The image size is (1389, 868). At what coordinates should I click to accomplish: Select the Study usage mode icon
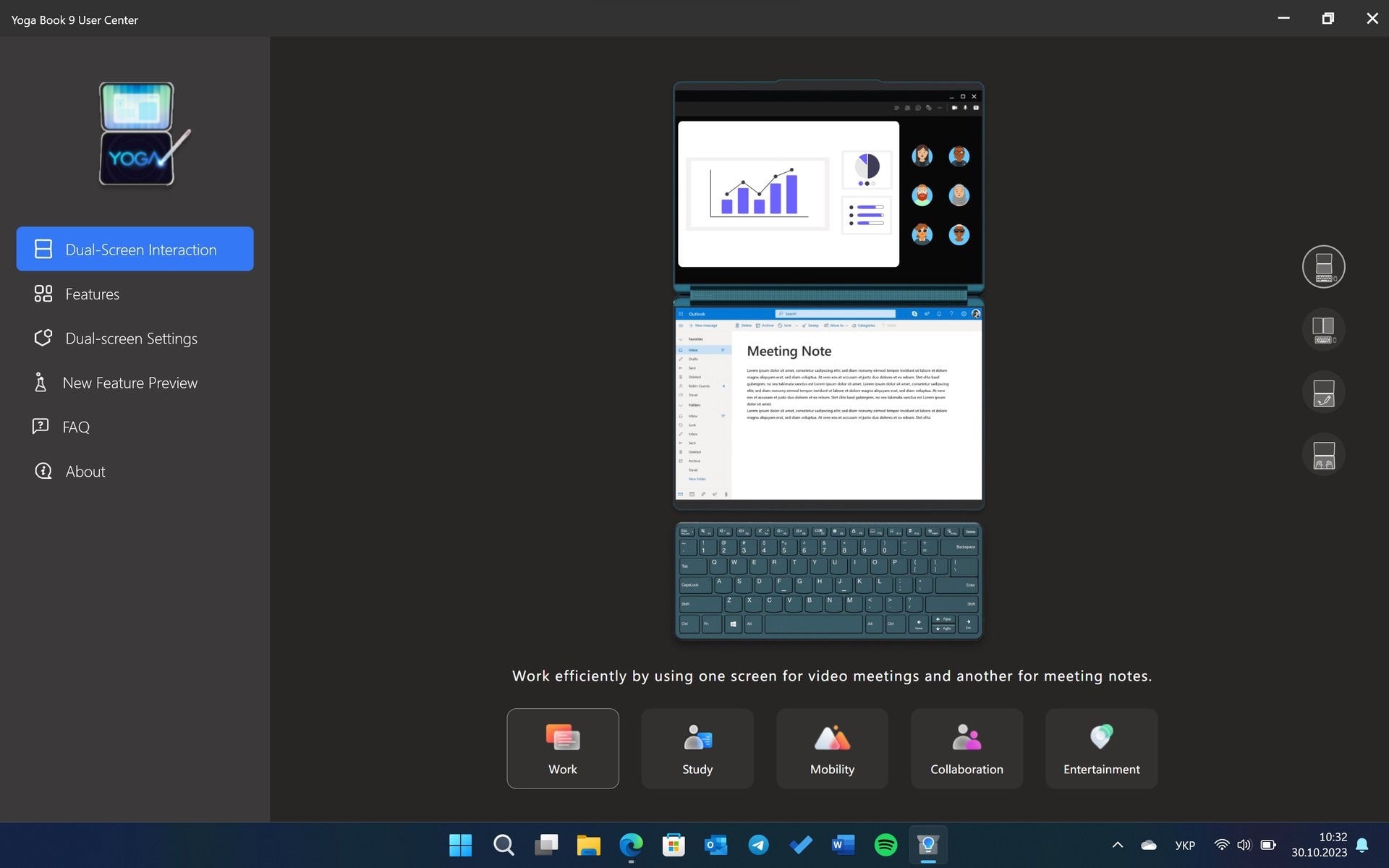(x=697, y=748)
